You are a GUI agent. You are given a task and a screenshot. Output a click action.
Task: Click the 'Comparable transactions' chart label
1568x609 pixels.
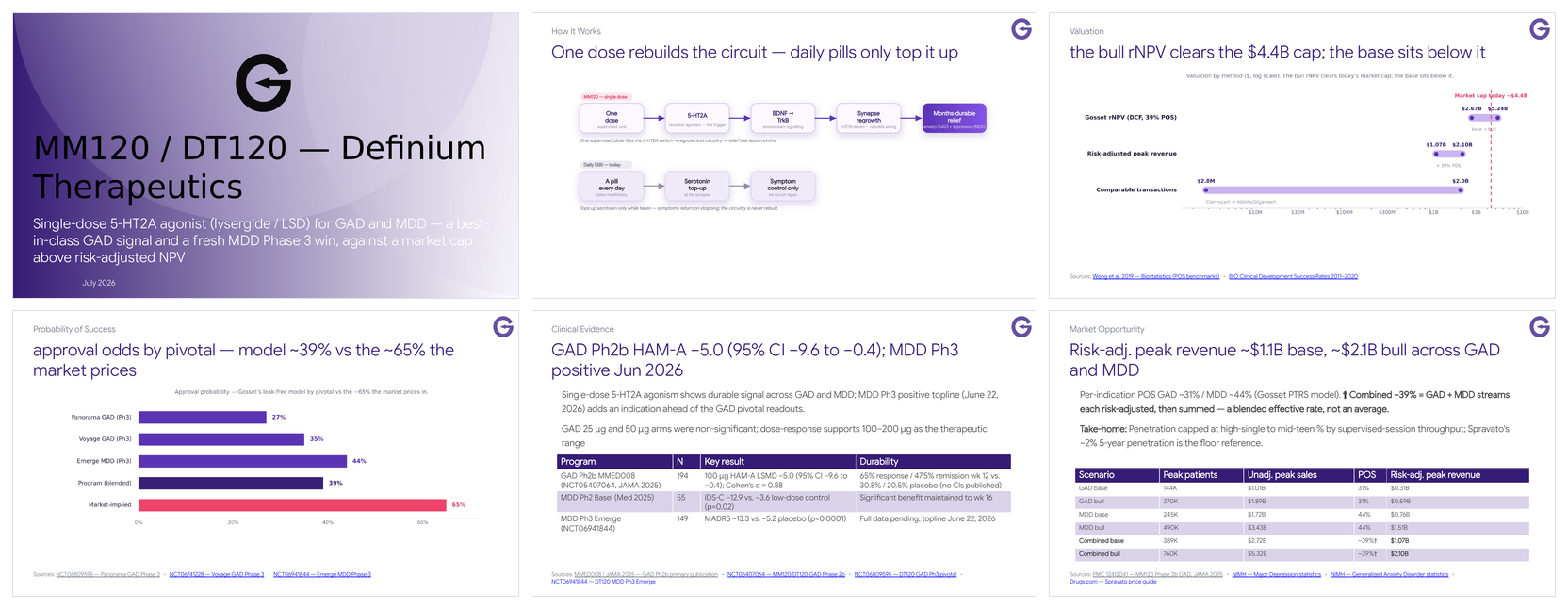click(1136, 189)
